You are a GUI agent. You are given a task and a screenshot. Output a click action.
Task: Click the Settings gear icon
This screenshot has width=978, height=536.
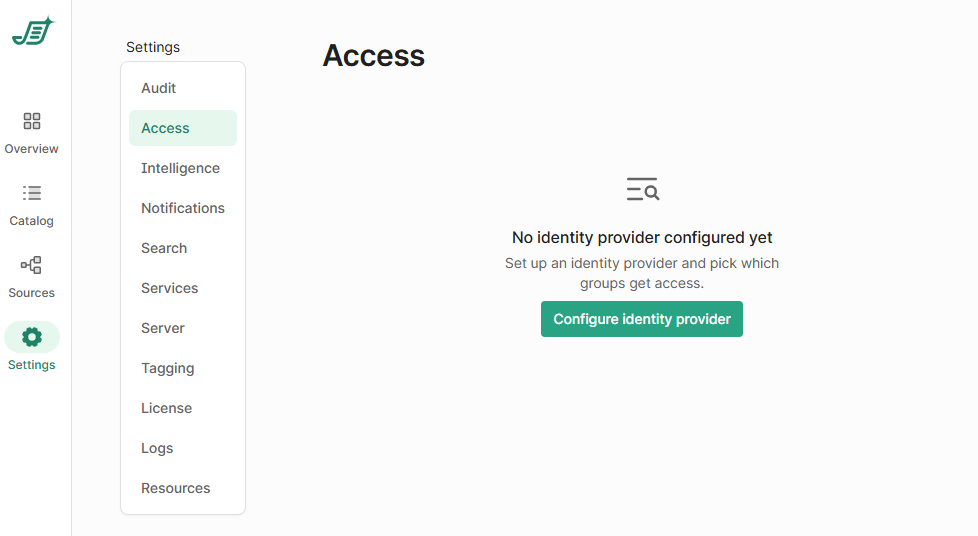(x=32, y=337)
